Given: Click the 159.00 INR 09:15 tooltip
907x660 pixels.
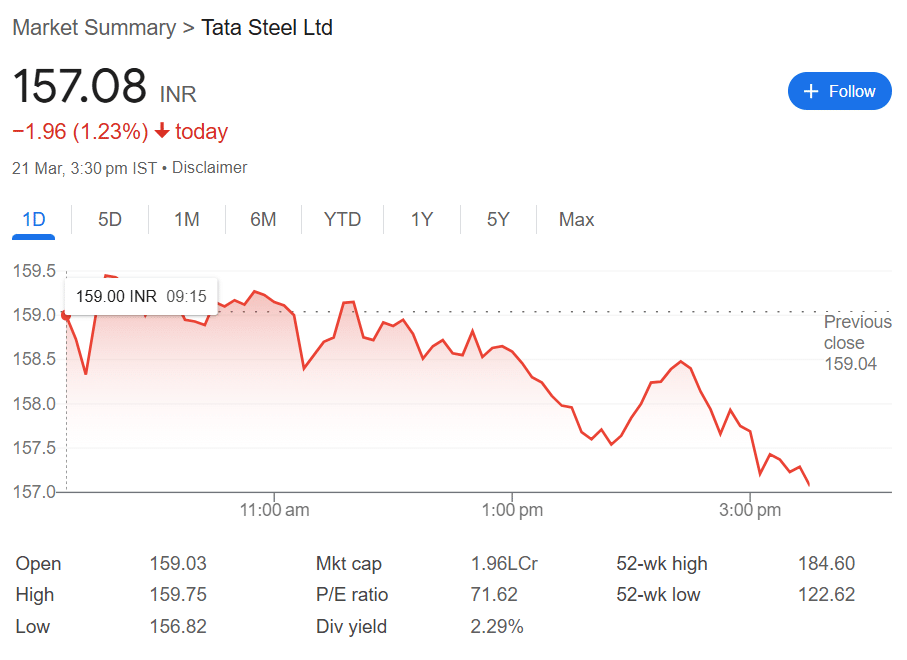Looking at the screenshot, I should [x=141, y=297].
